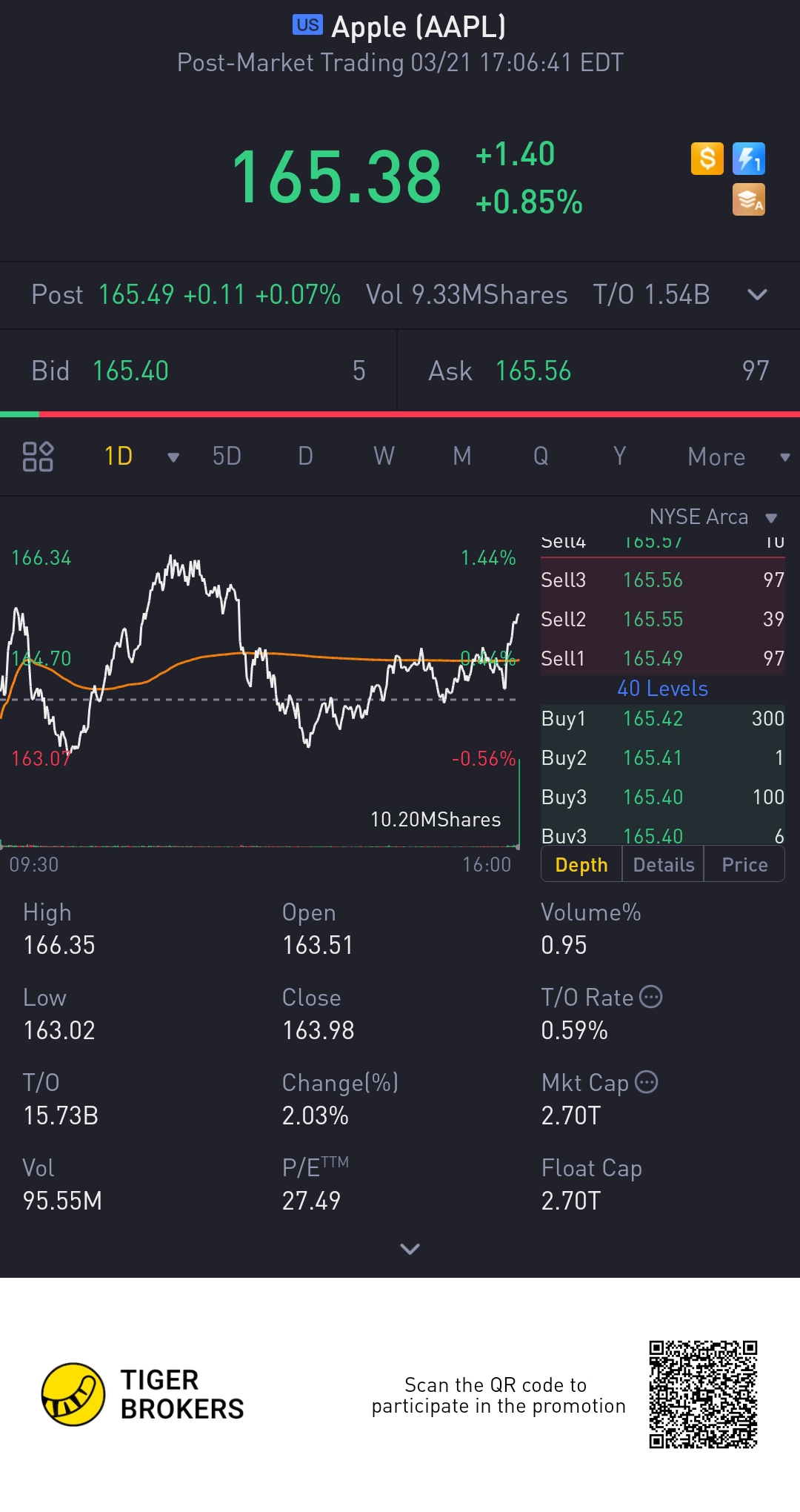Tap the orange stacked layers icon
The image size is (800, 1512).
748,200
